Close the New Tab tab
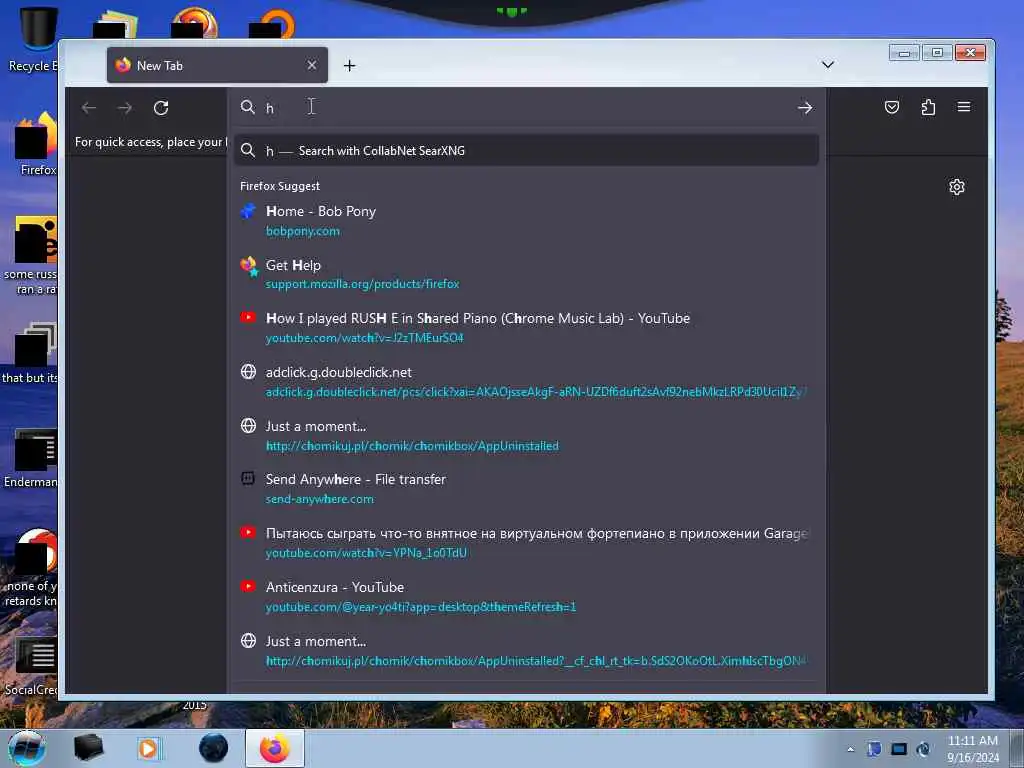This screenshot has height=768, width=1024. (312, 65)
